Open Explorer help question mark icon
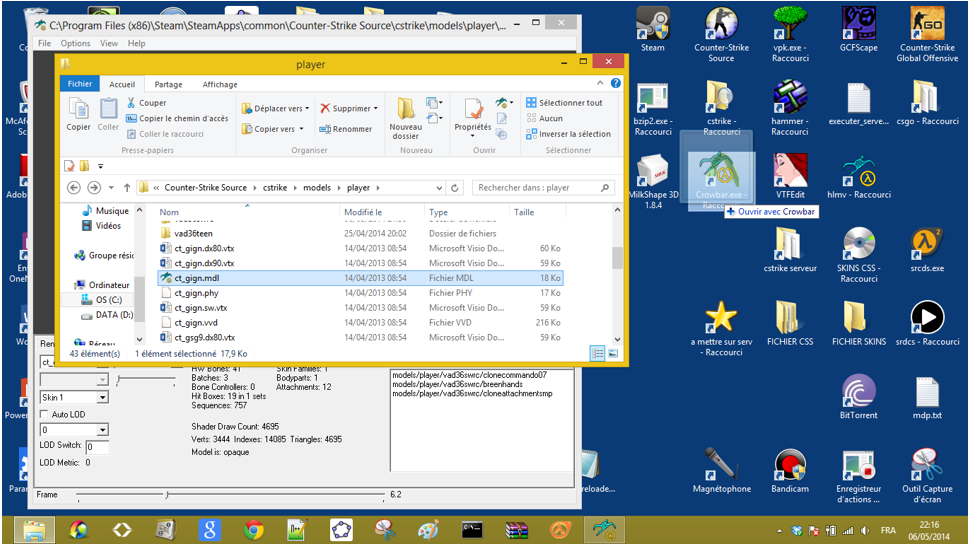Screen dimensions: 969x546 [616, 83]
